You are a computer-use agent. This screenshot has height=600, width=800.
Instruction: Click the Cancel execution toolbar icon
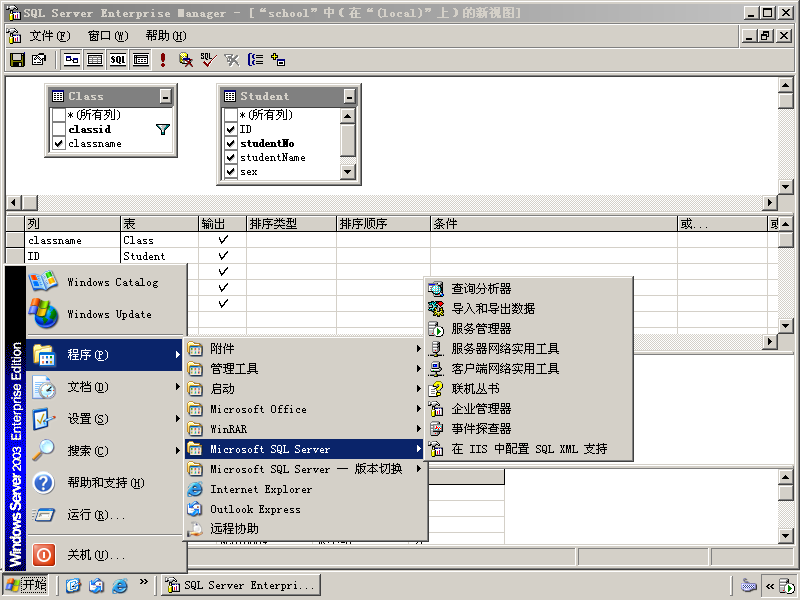186,60
